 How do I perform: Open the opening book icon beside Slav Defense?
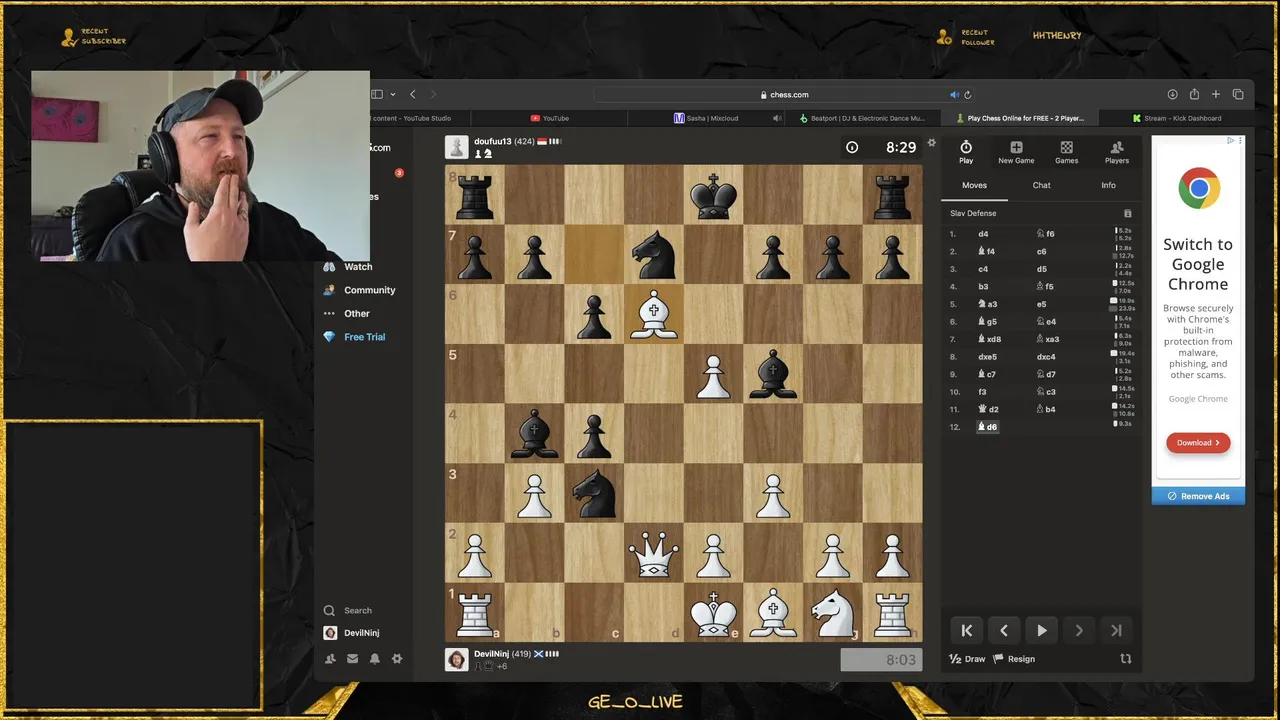pos(1128,213)
